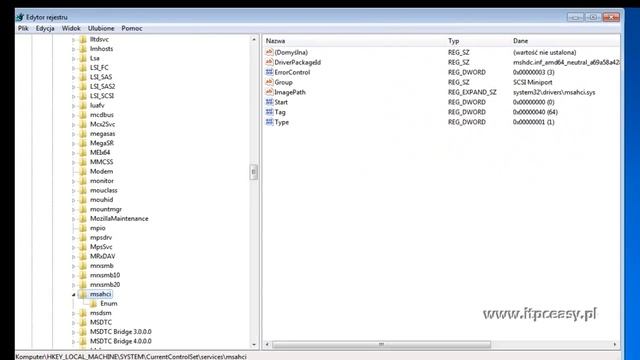Click the MozillaMaintenance folder icon
The height and width of the screenshot is (360, 640).
[83, 218]
